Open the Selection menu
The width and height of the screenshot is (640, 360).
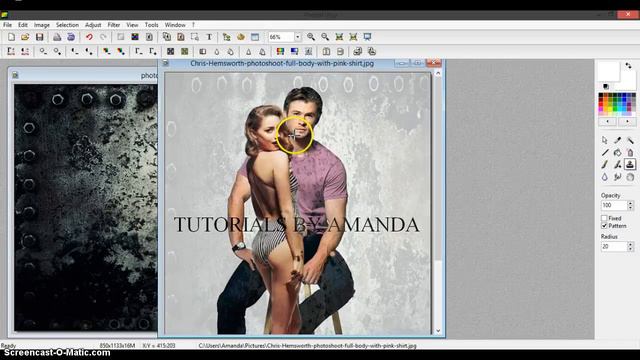(67, 25)
